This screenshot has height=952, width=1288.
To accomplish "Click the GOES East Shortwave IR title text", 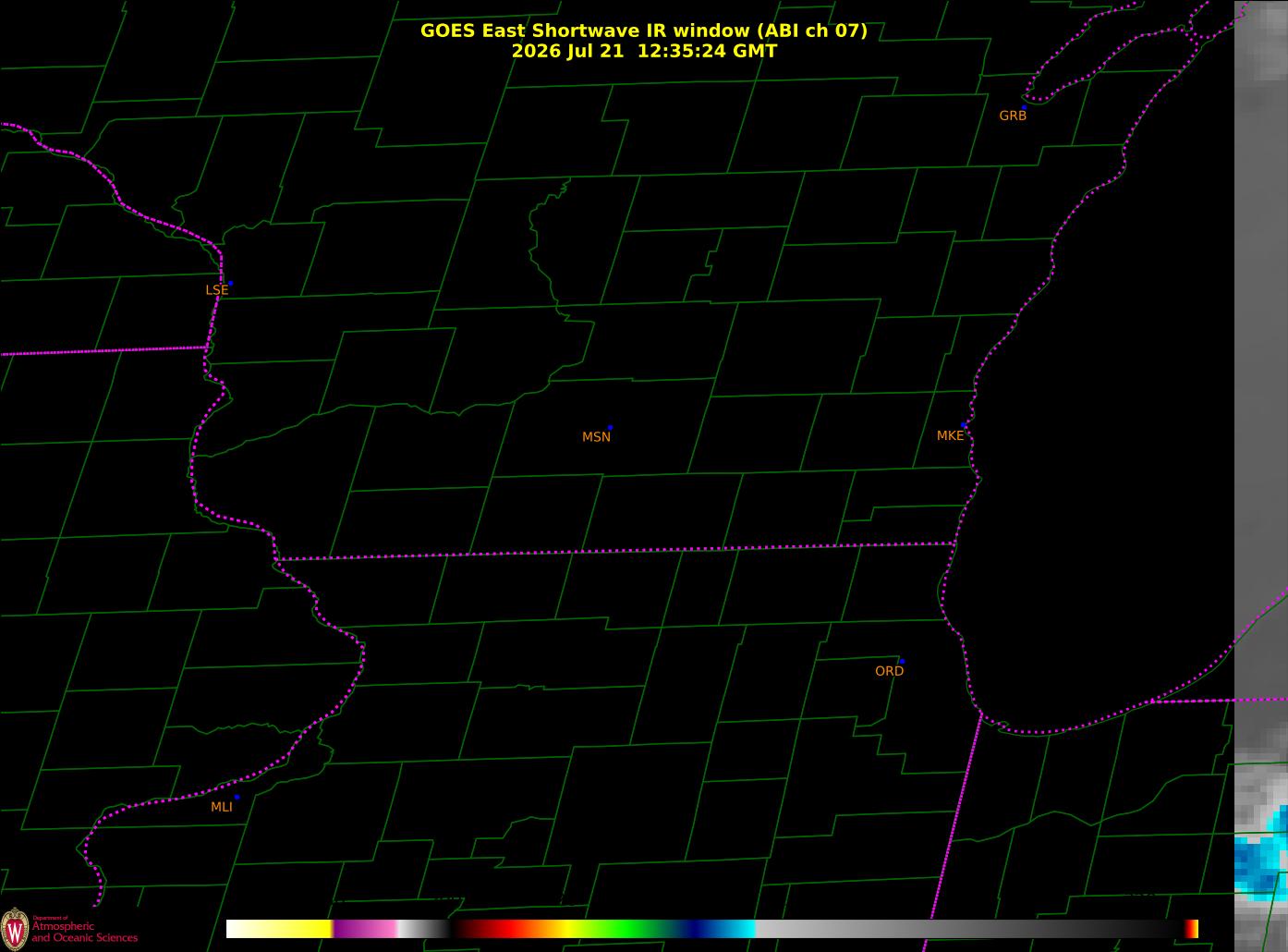I will [644, 31].
